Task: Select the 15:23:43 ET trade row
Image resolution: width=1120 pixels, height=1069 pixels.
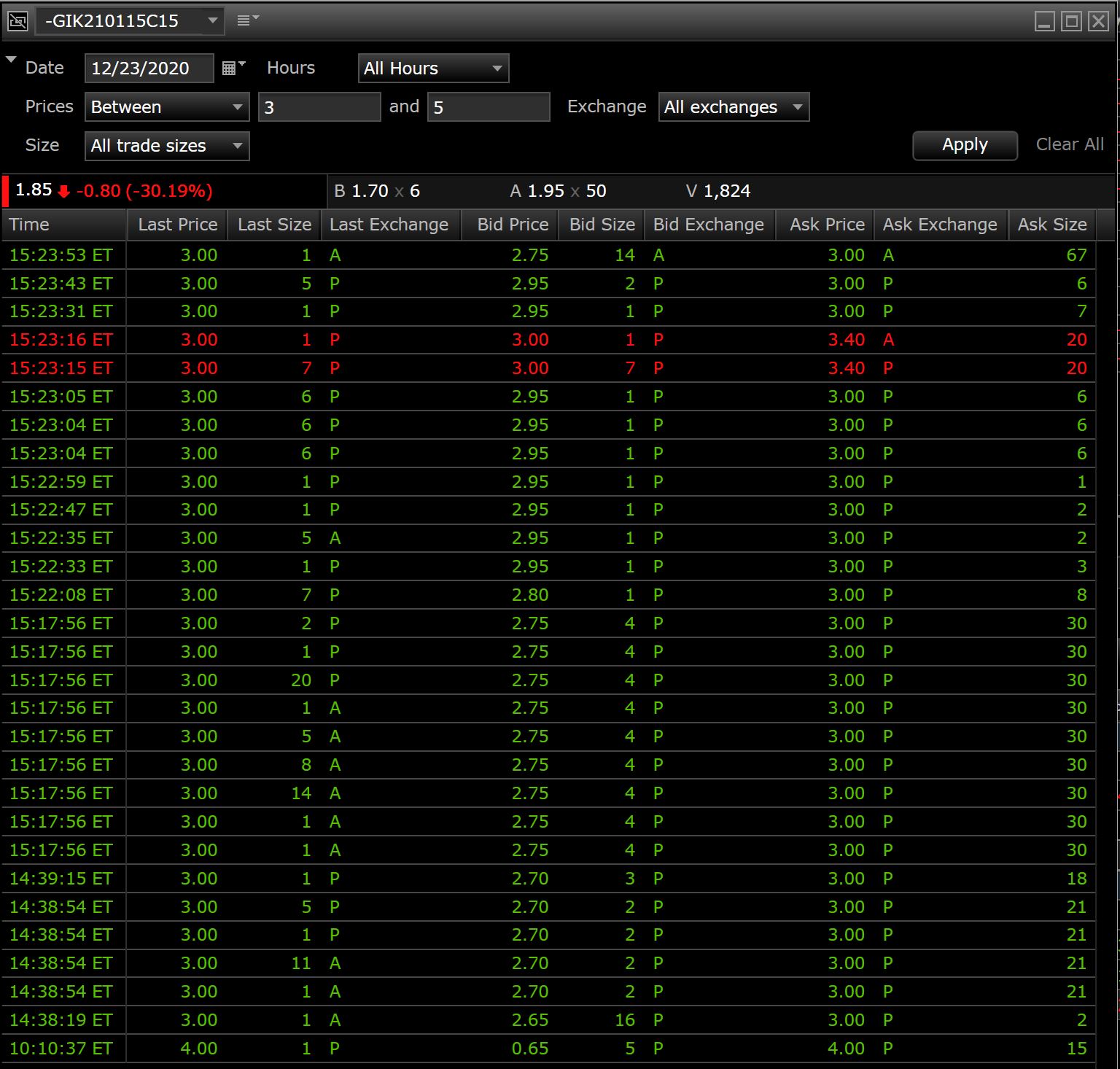Action: point(548,284)
